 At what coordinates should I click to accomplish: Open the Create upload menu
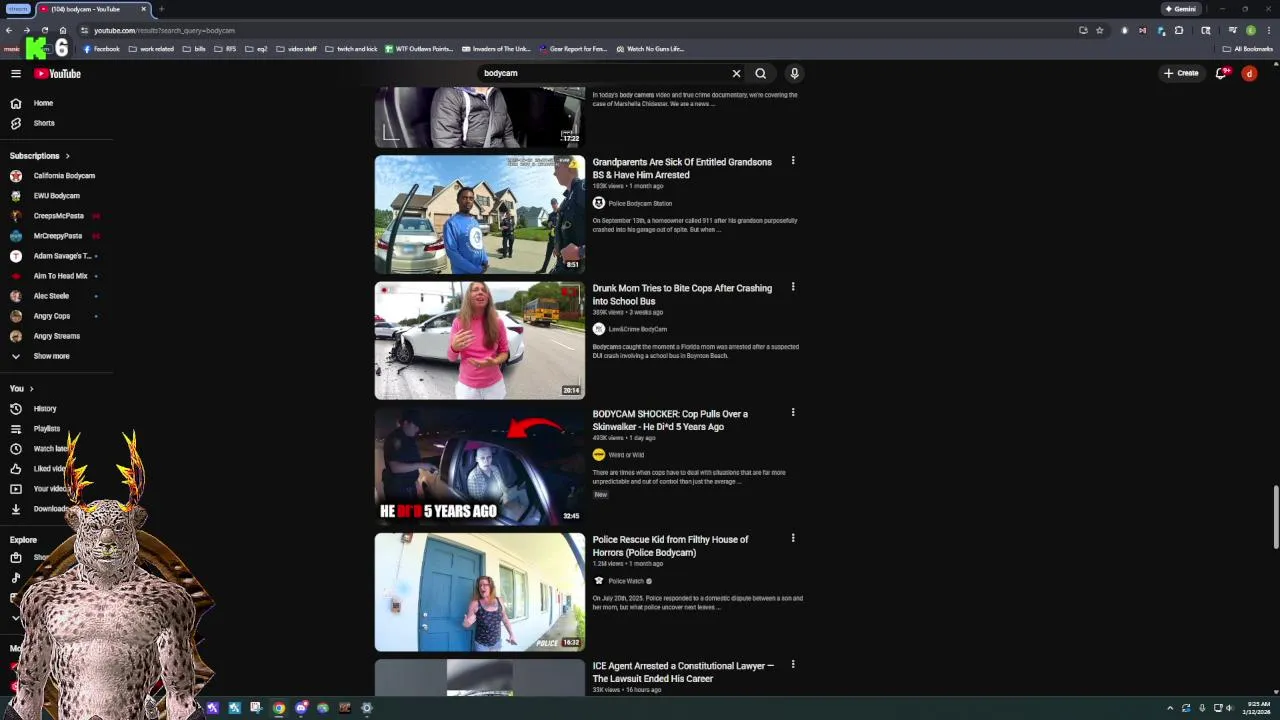coord(1181,73)
